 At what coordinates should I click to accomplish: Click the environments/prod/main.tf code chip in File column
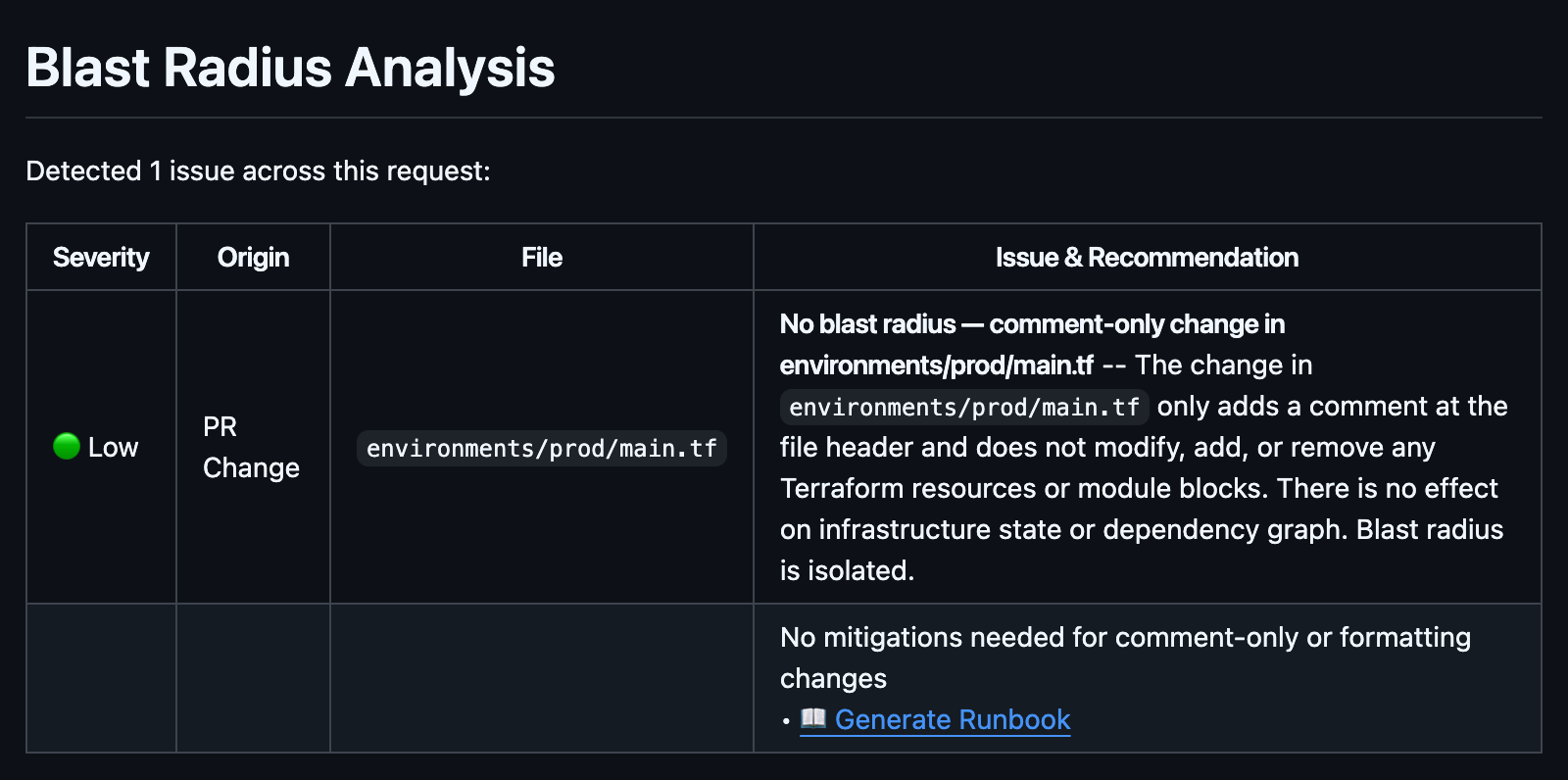click(541, 448)
